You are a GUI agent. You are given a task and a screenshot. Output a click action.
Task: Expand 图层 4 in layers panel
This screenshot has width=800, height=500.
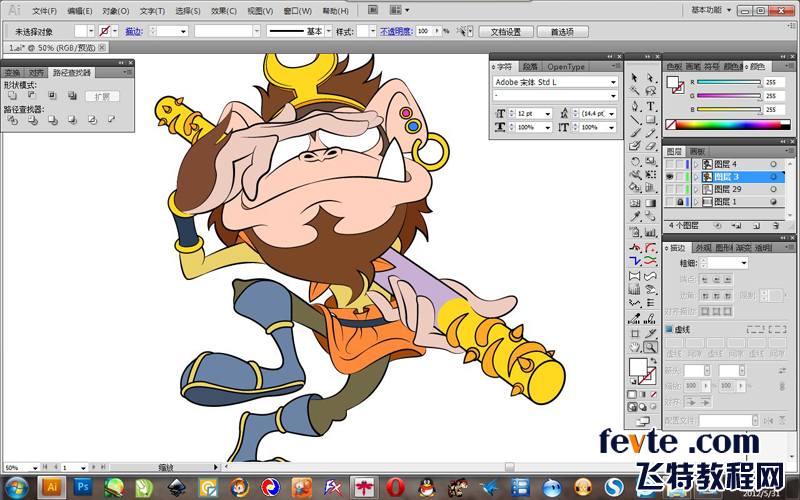pos(696,164)
